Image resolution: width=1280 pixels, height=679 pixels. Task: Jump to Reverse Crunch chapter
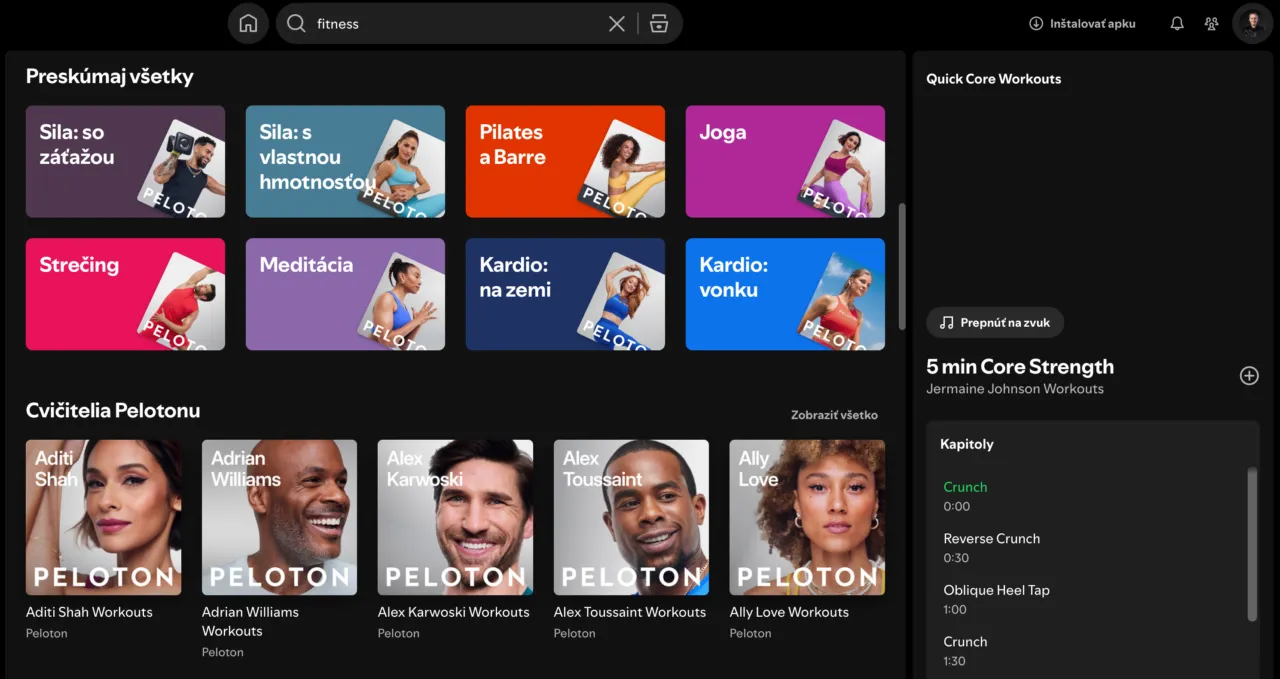(x=991, y=539)
